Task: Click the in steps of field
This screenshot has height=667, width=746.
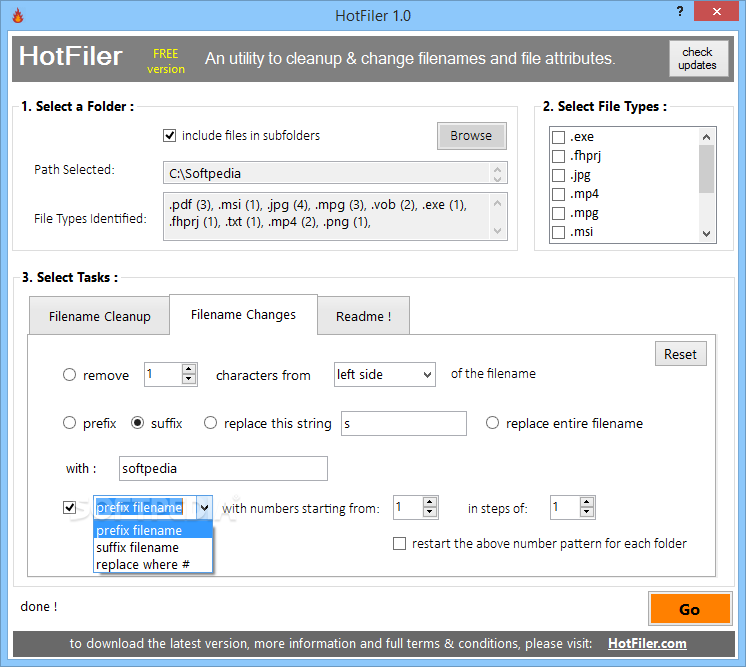Action: pos(565,508)
